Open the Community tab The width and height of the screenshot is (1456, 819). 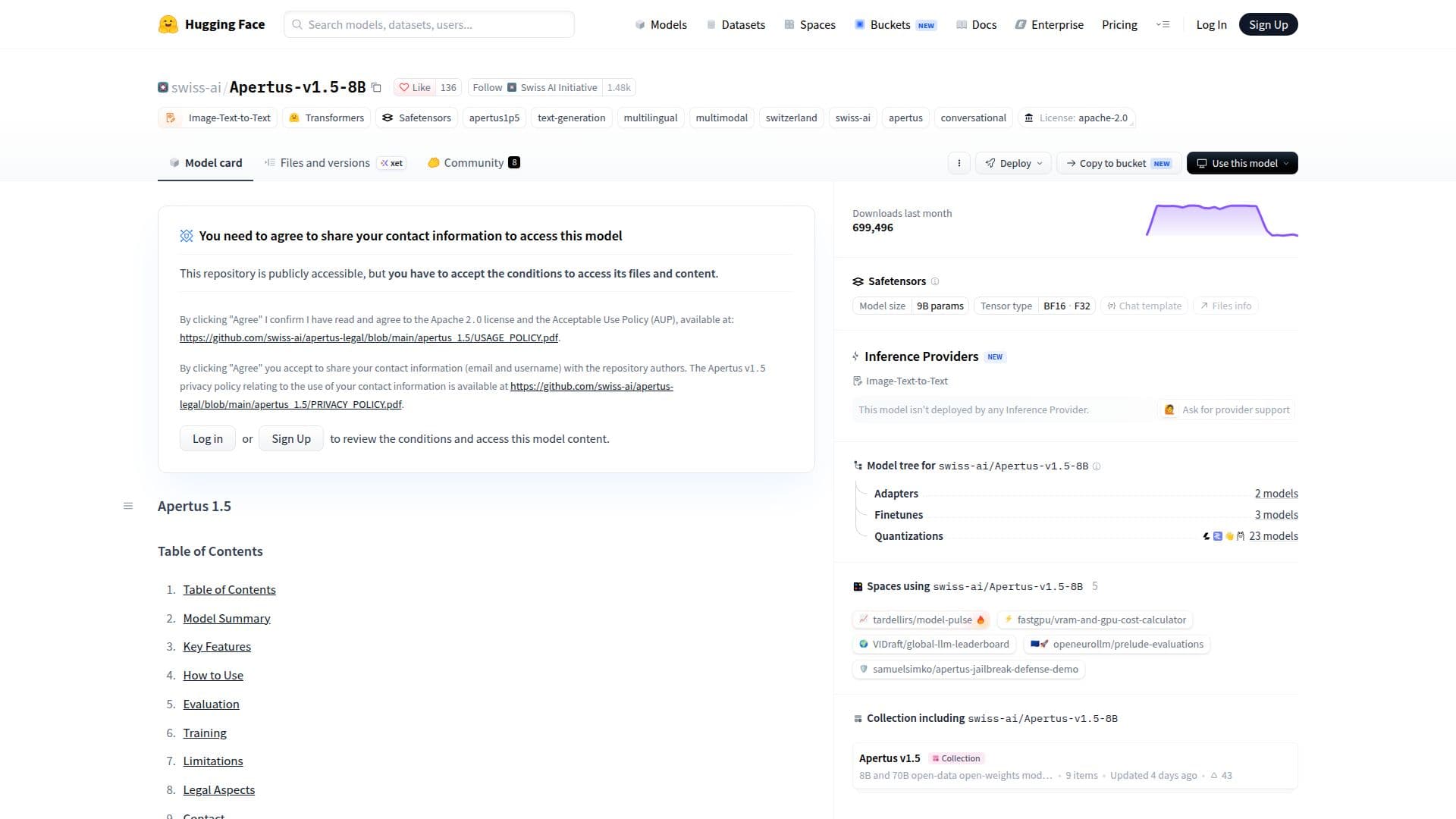(474, 162)
